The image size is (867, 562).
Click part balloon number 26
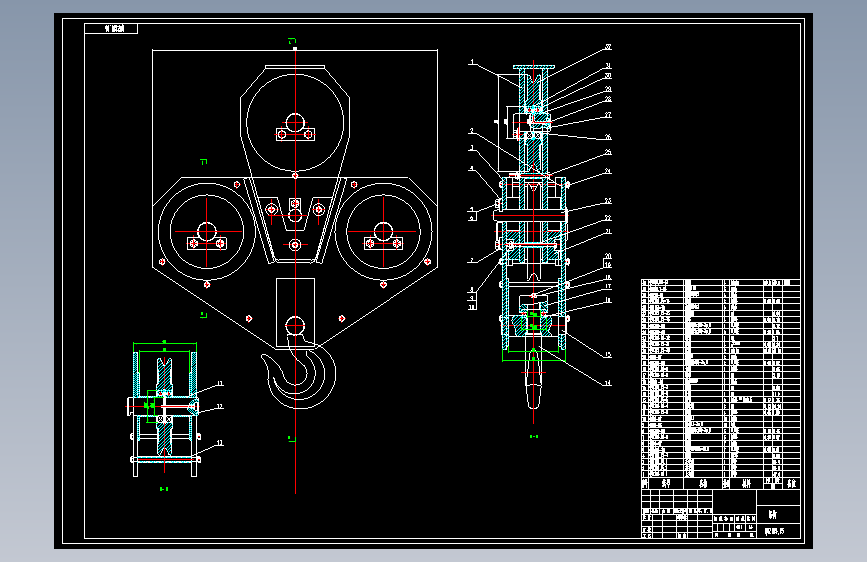(x=608, y=137)
